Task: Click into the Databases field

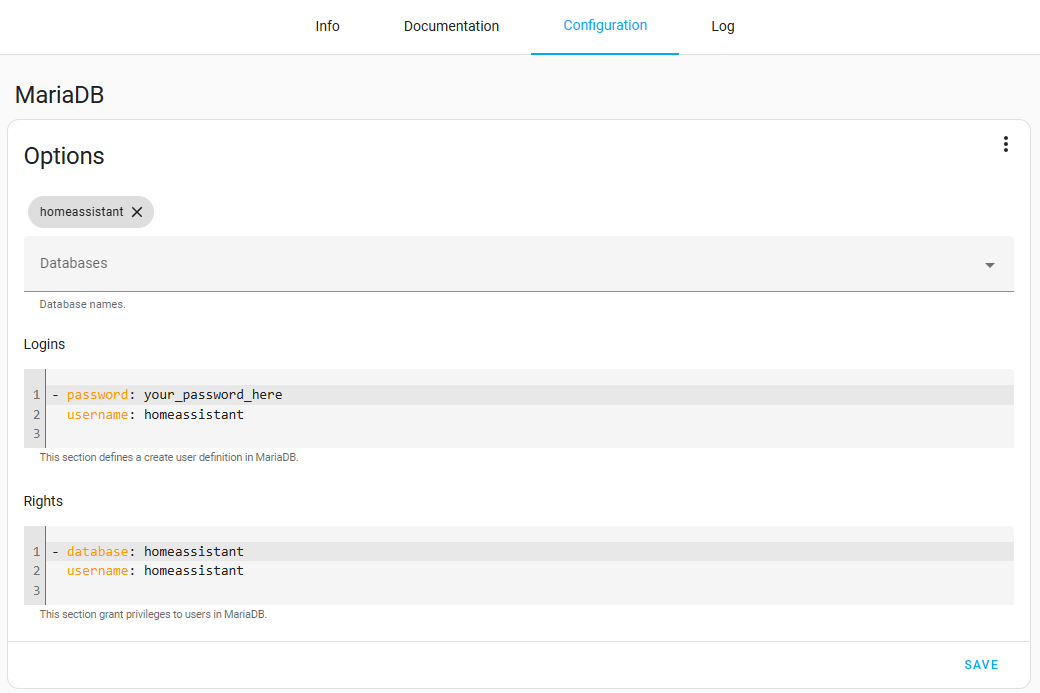Action: tap(519, 264)
